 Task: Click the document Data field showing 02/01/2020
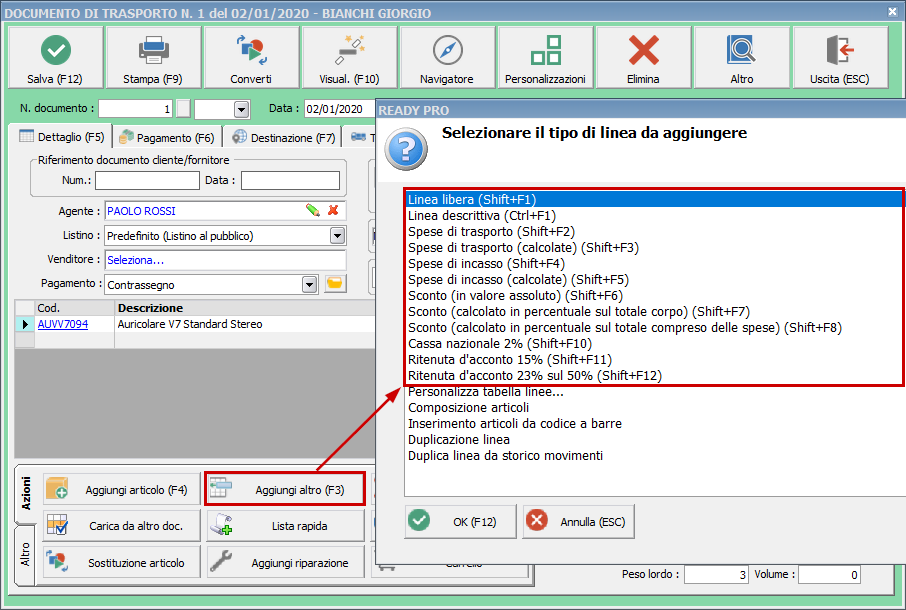(x=340, y=109)
